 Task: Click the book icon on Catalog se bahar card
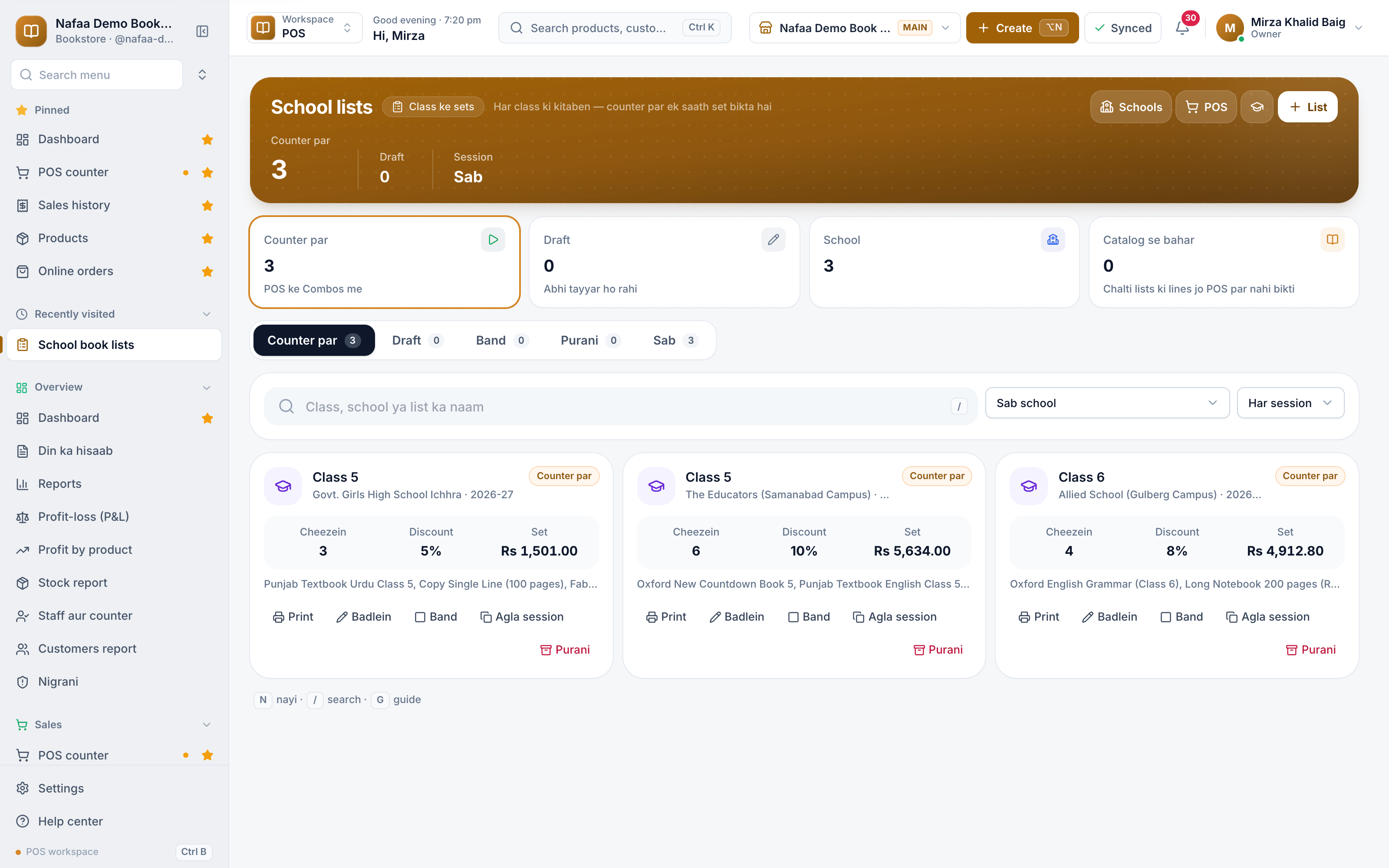(x=1332, y=240)
